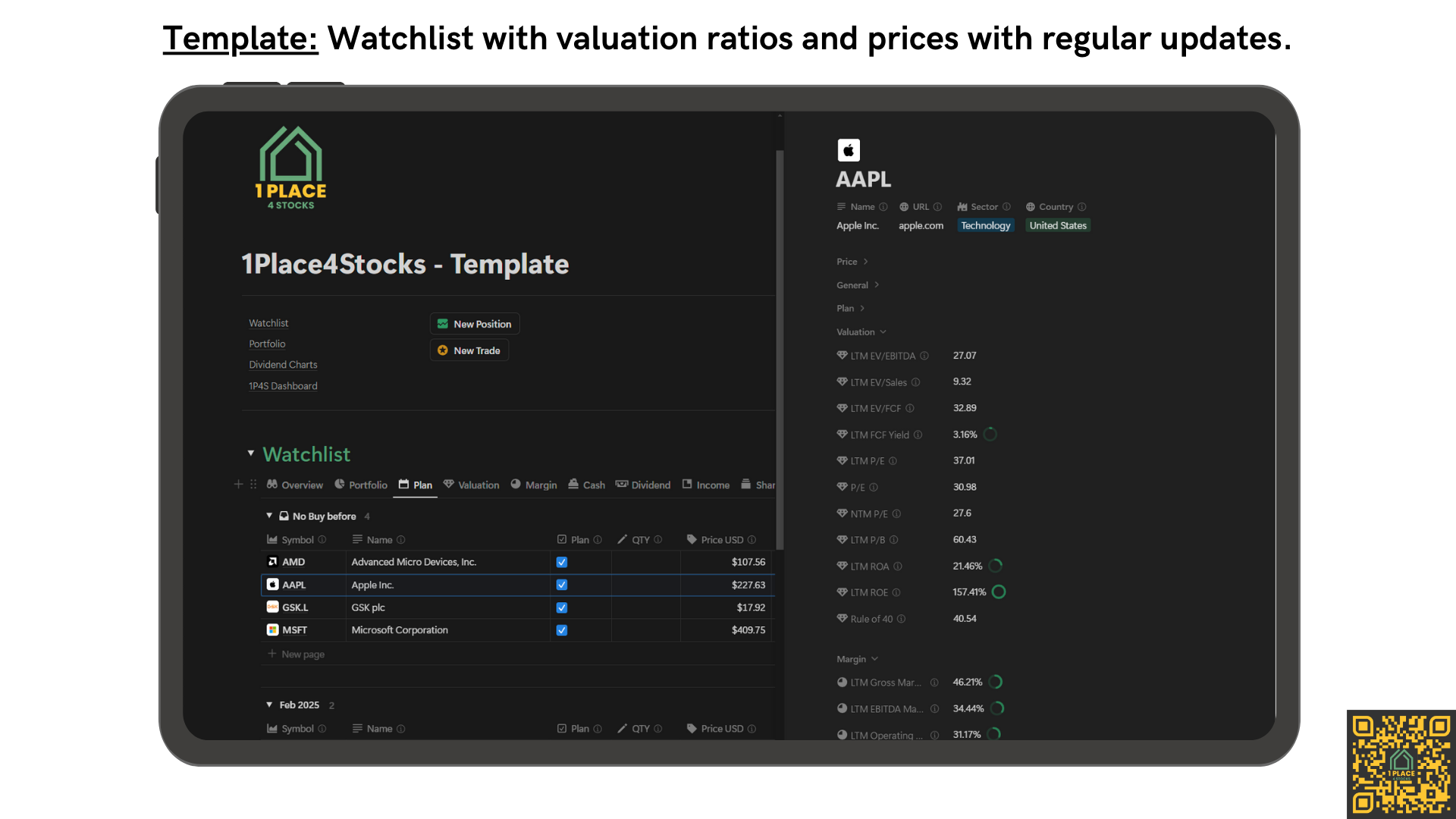Click the Apple logo page icon above AAPL
Image resolution: width=1456 pixels, height=819 pixels.
coord(849,150)
